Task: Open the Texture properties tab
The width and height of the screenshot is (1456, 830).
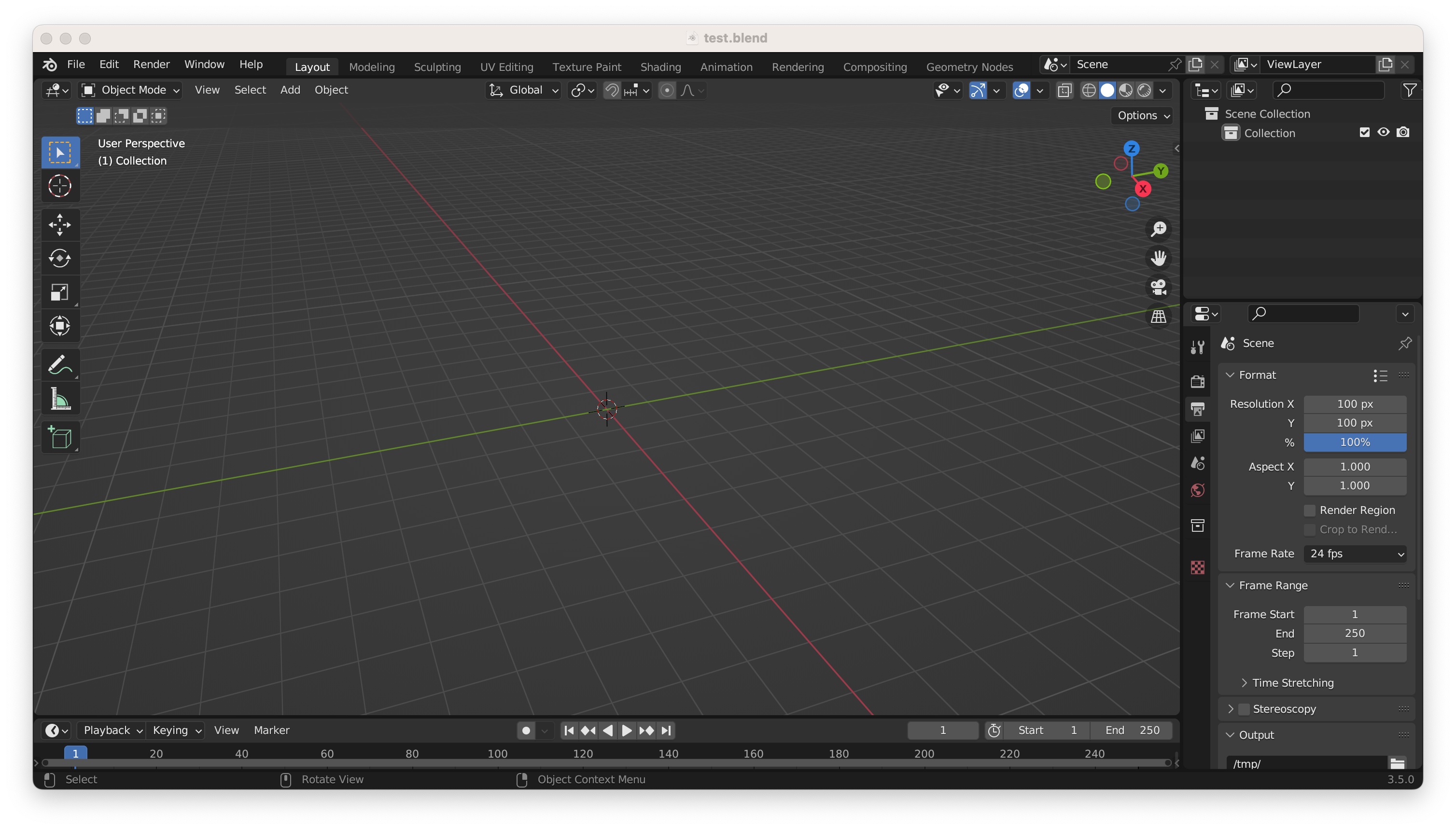Action: [x=1197, y=567]
